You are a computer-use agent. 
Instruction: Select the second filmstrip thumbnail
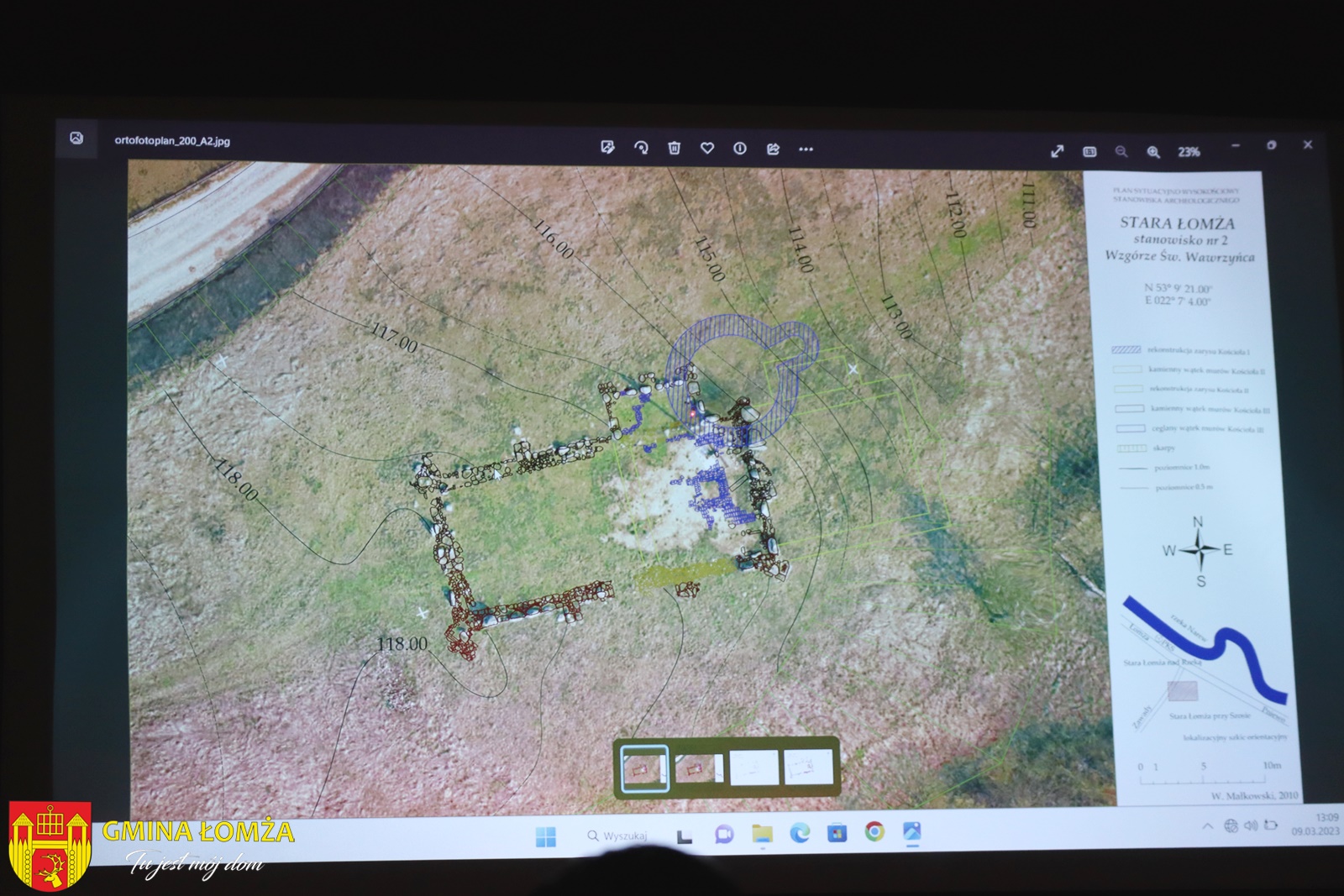699,768
